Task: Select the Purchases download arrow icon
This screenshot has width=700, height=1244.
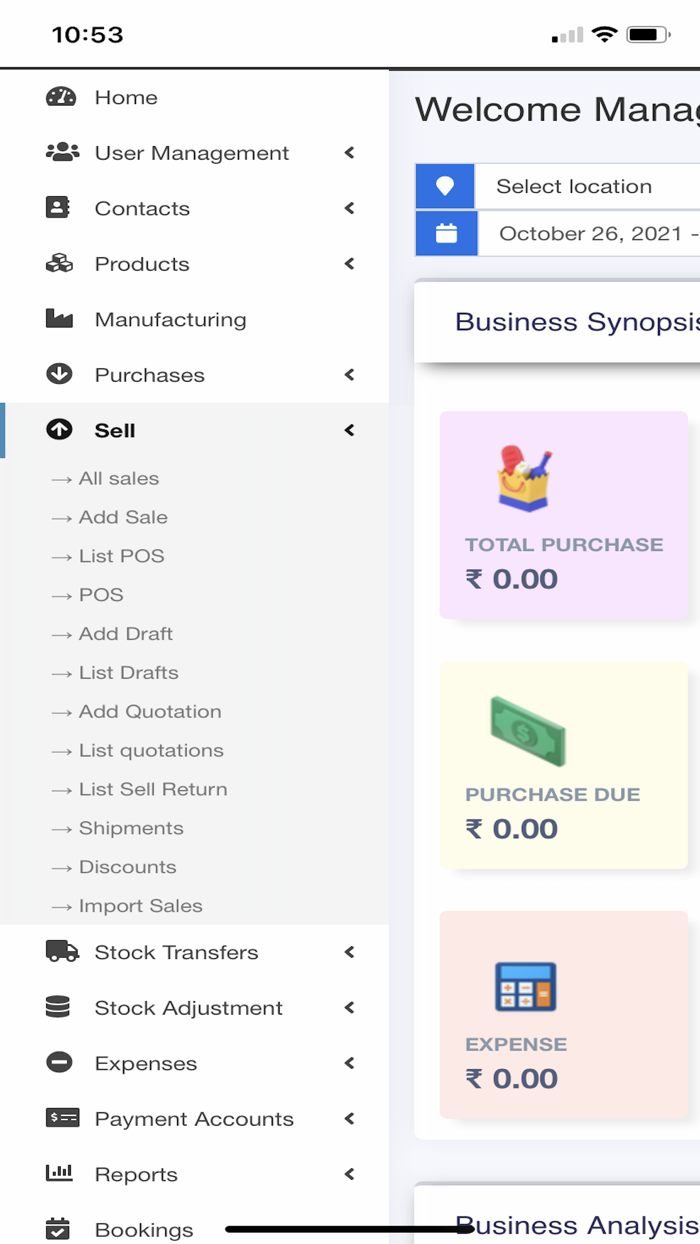Action: [x=60, y=374]
